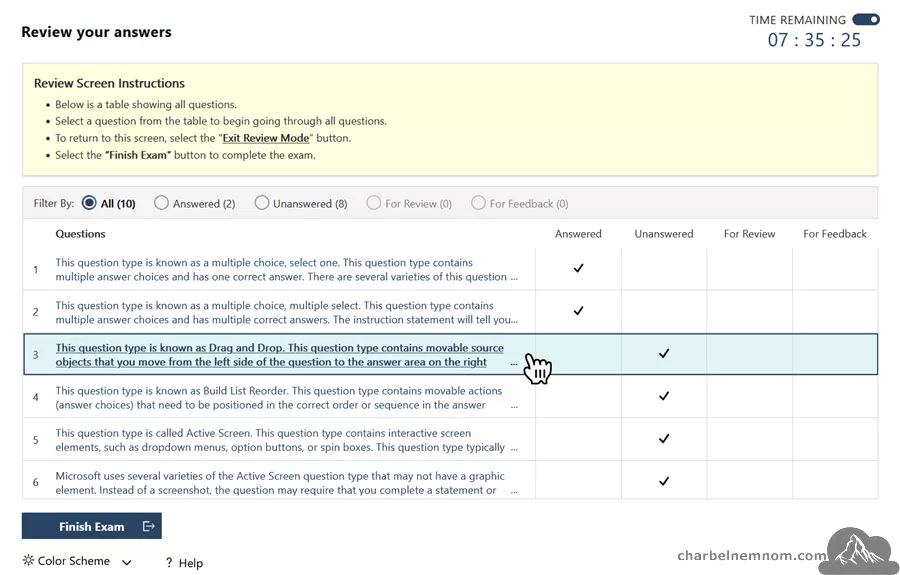The width and height of the screenshot is (900, 575).
Task: Click the Finish Exam button
Action: 92,526
